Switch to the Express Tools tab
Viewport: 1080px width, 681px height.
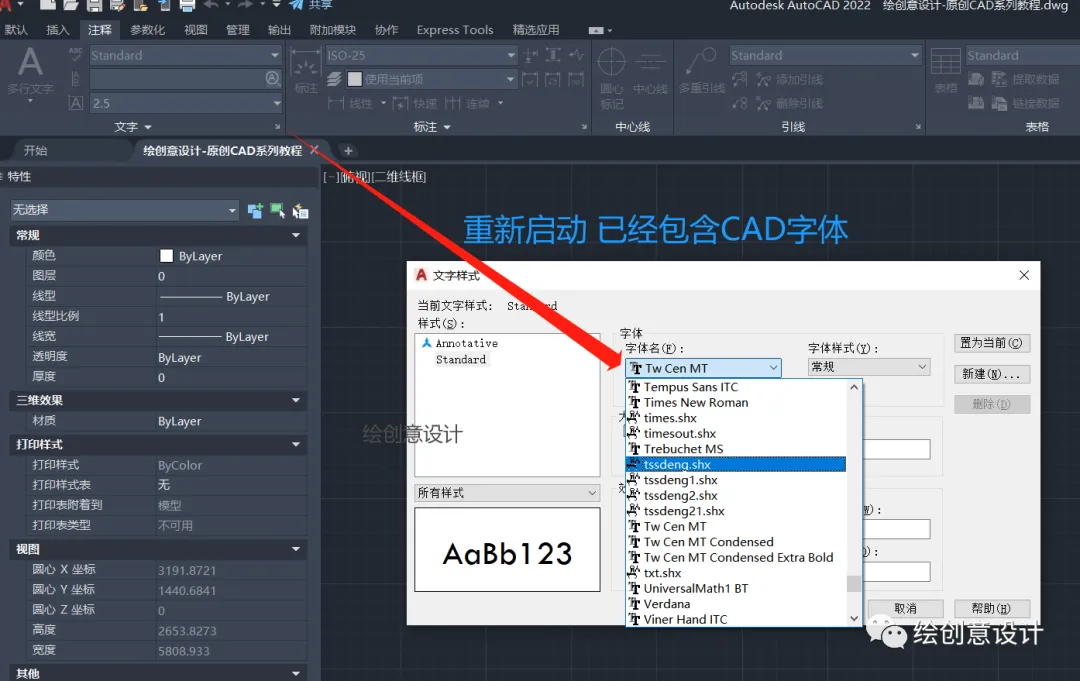coord(455,30)
